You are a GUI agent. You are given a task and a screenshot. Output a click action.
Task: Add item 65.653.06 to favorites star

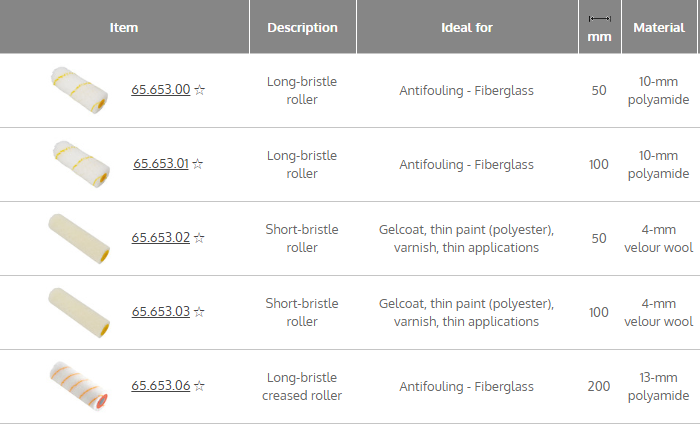[x=199, y=386]
